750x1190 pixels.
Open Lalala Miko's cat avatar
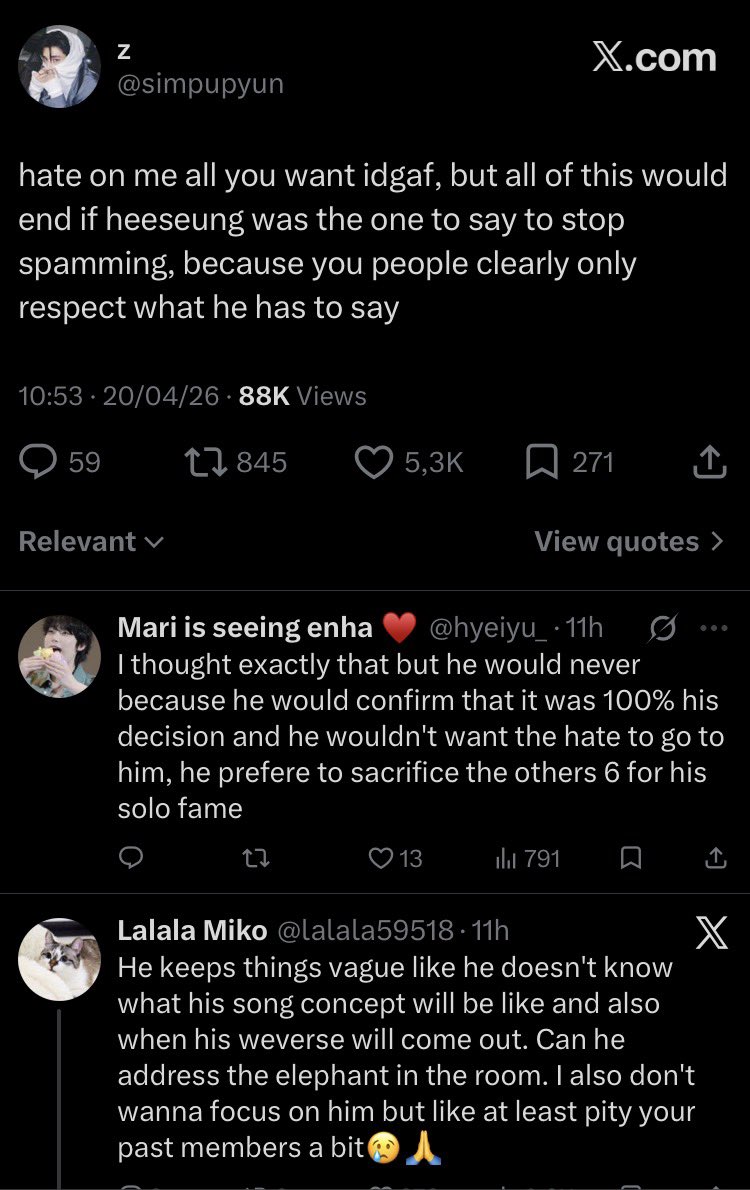(59, 959)
